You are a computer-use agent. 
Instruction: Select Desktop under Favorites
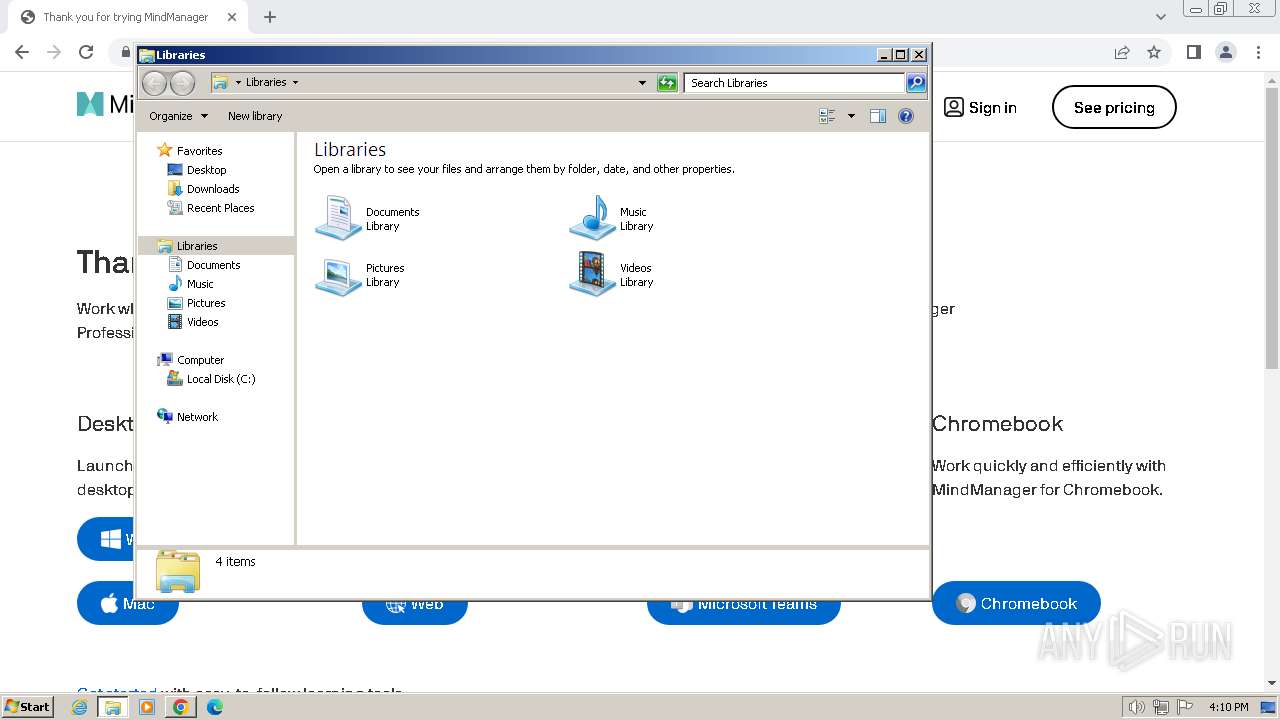click(x=206, y=170)
